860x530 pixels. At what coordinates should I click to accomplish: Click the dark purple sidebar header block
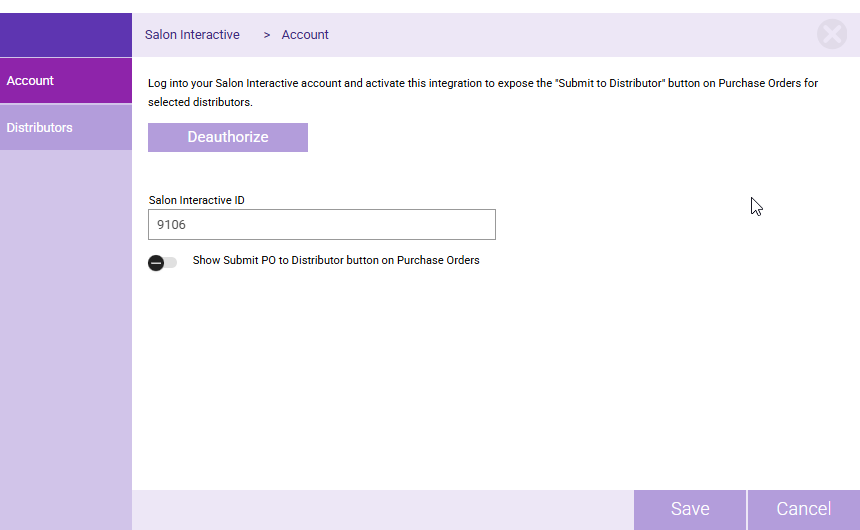[66, 35]
